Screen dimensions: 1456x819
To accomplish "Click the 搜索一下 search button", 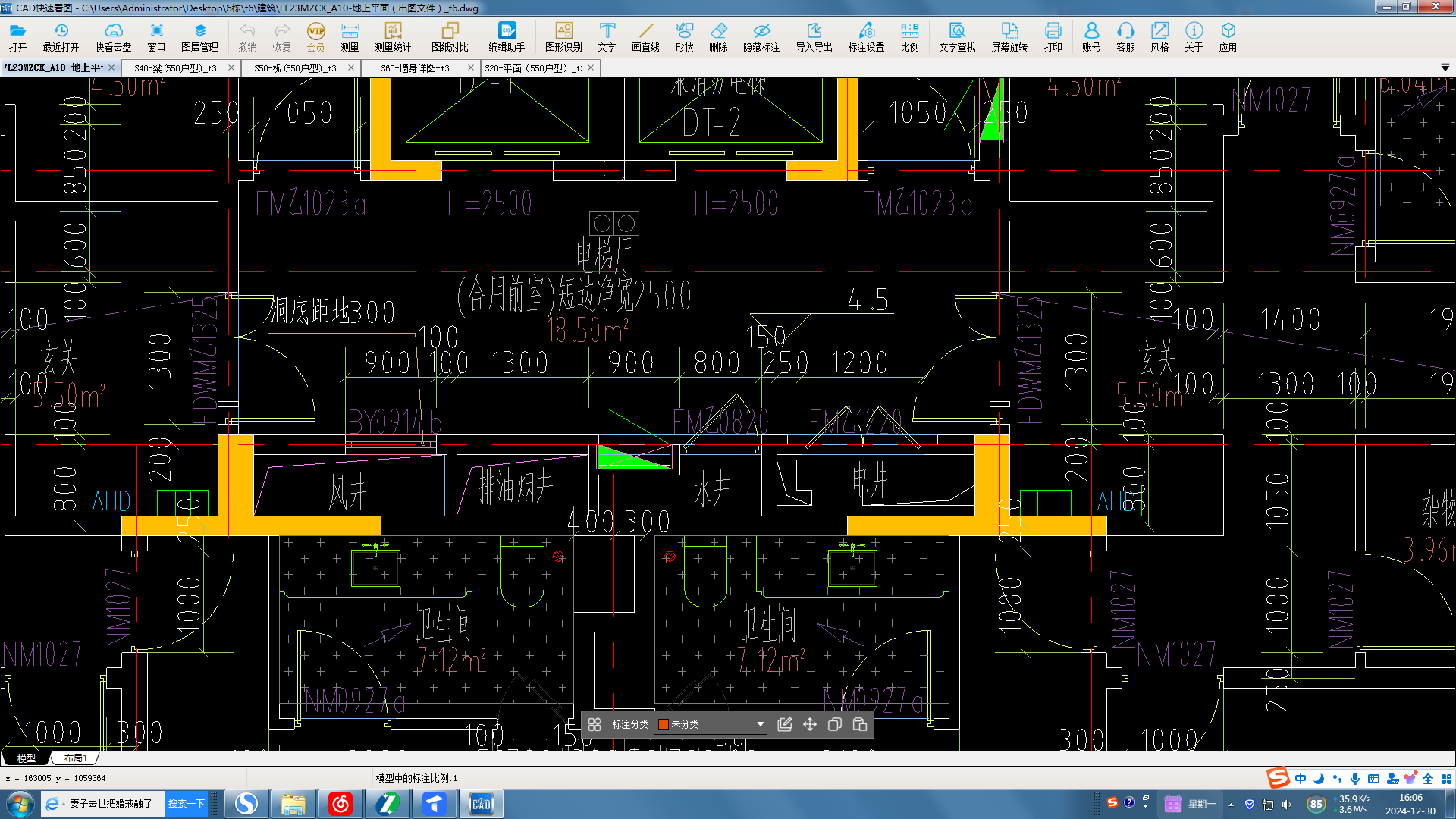I will pos(187,804).
